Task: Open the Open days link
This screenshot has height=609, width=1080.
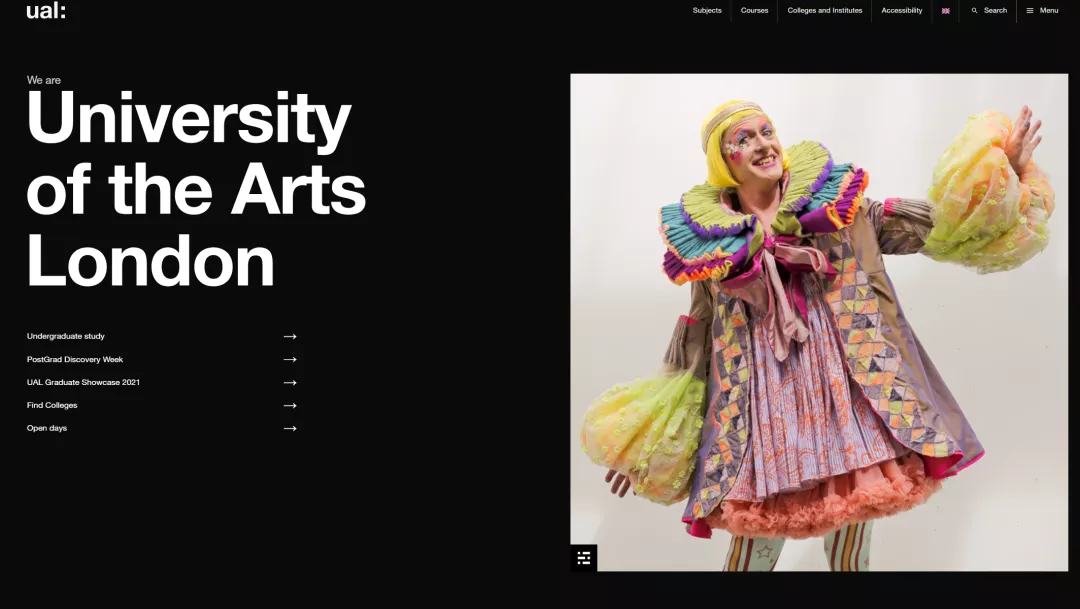Action: [x=47, y=429]
